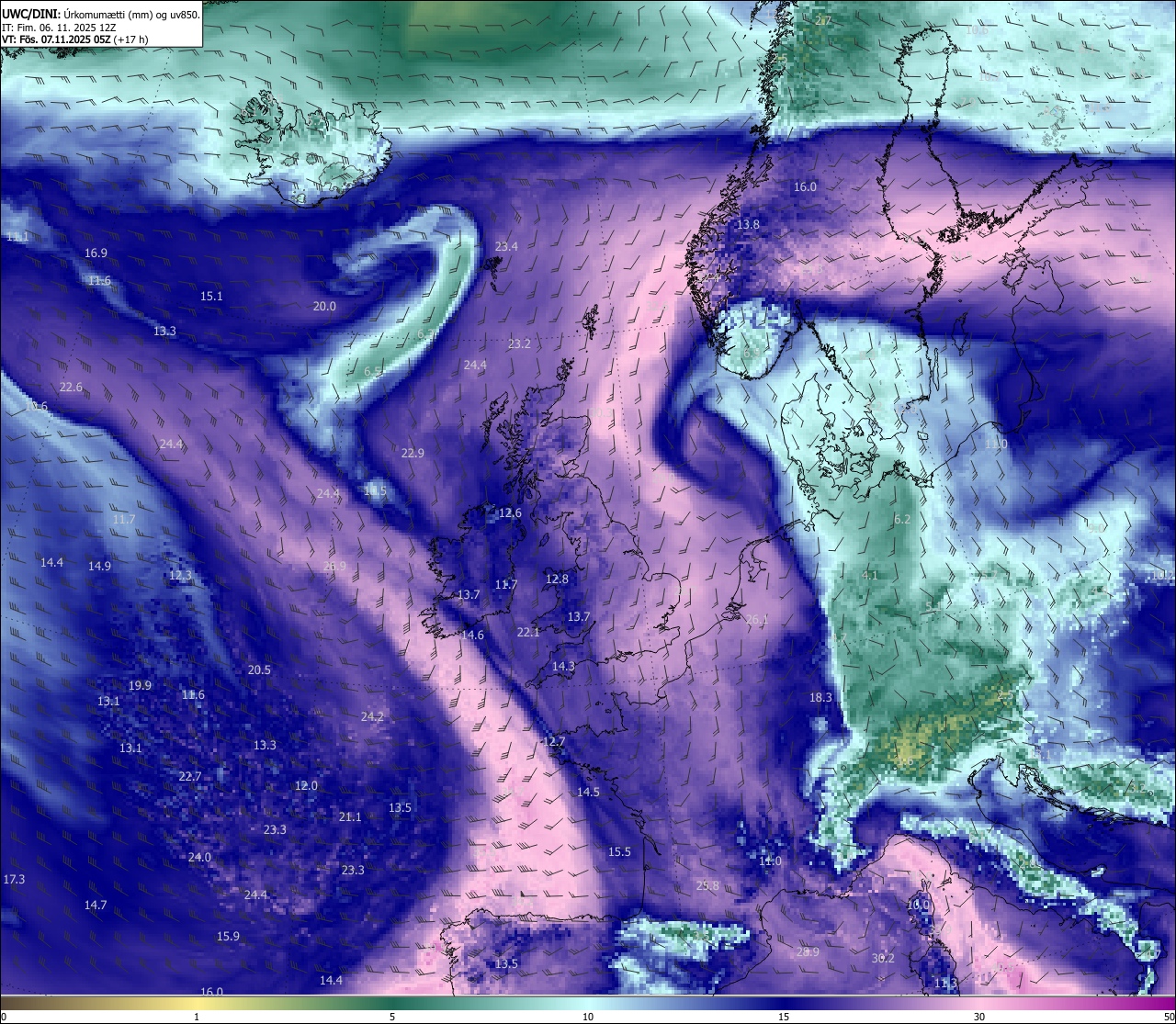Click the map value 10.0
This screenshot has height=1024, width=1176.
(x=918, y=905)
